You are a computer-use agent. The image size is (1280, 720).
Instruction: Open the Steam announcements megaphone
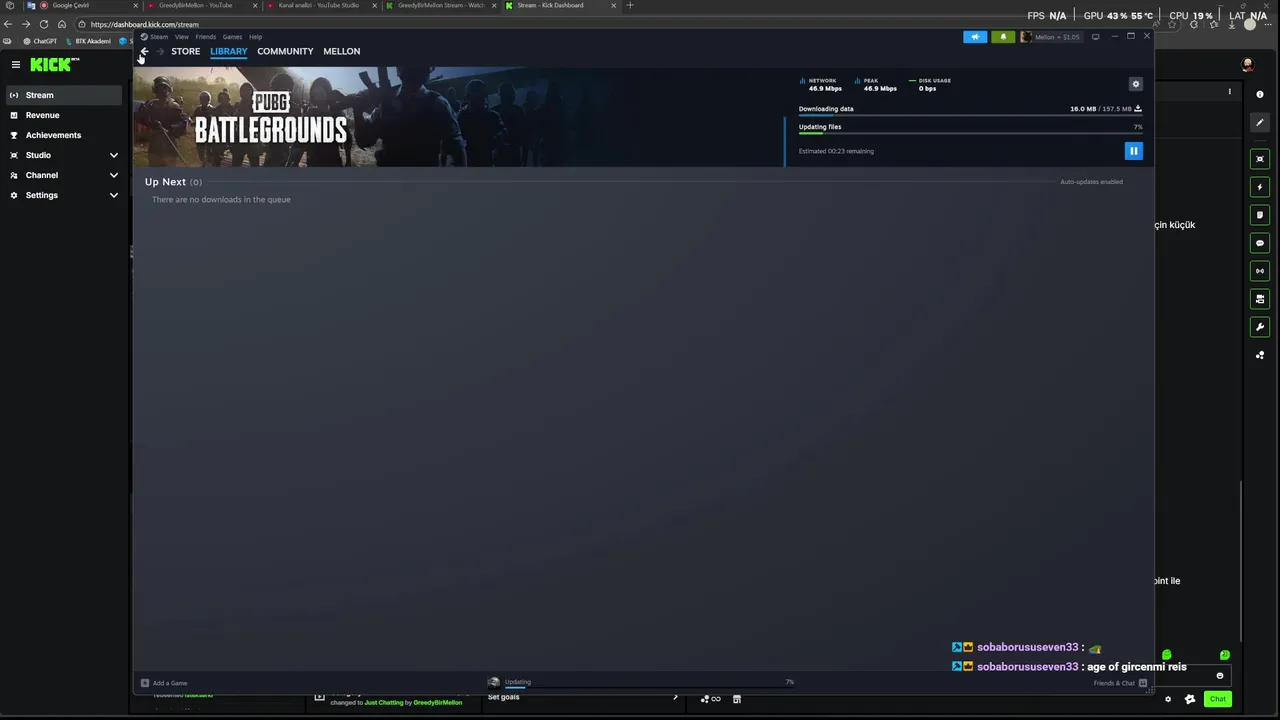pyautogui.click(x=975, y=37)
